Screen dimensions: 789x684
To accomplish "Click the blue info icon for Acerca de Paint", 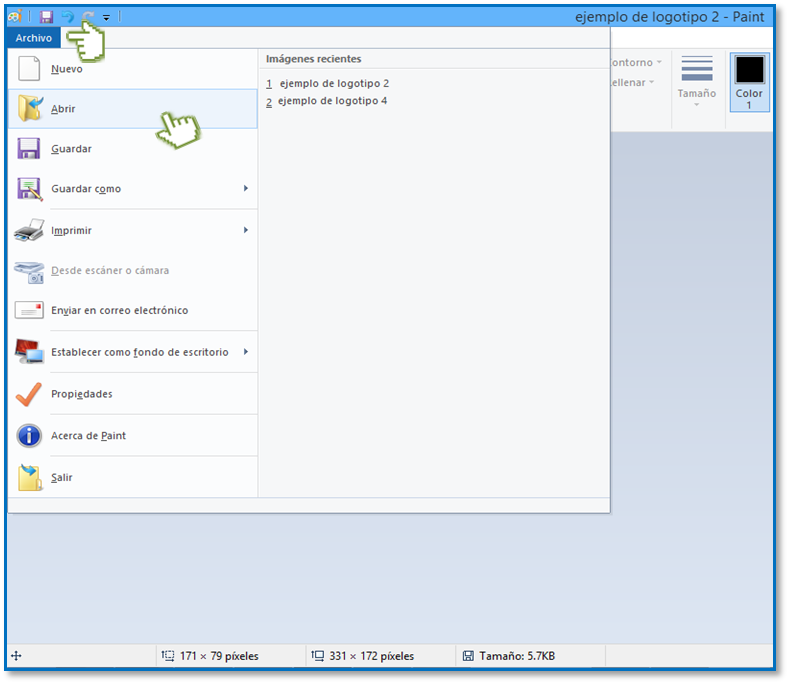I will 29,436.
